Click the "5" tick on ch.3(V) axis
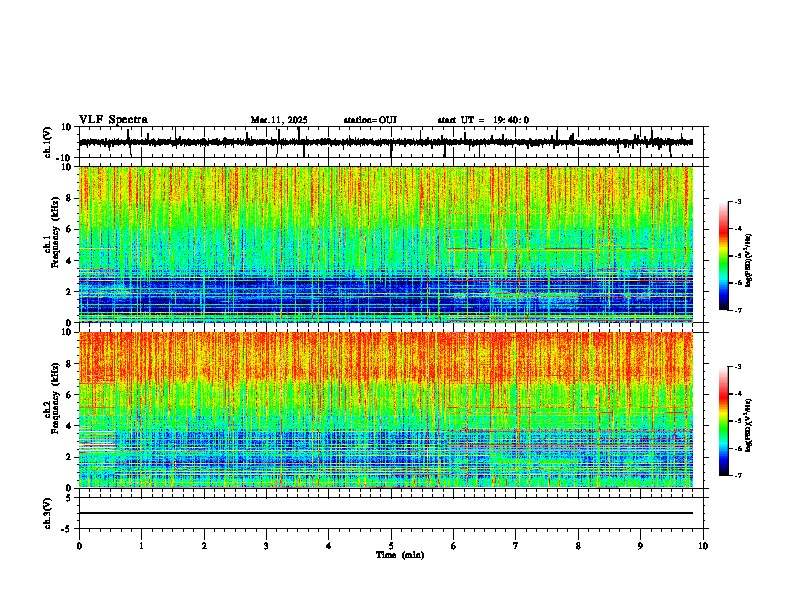Screen dimensions: 792x612 69,498
